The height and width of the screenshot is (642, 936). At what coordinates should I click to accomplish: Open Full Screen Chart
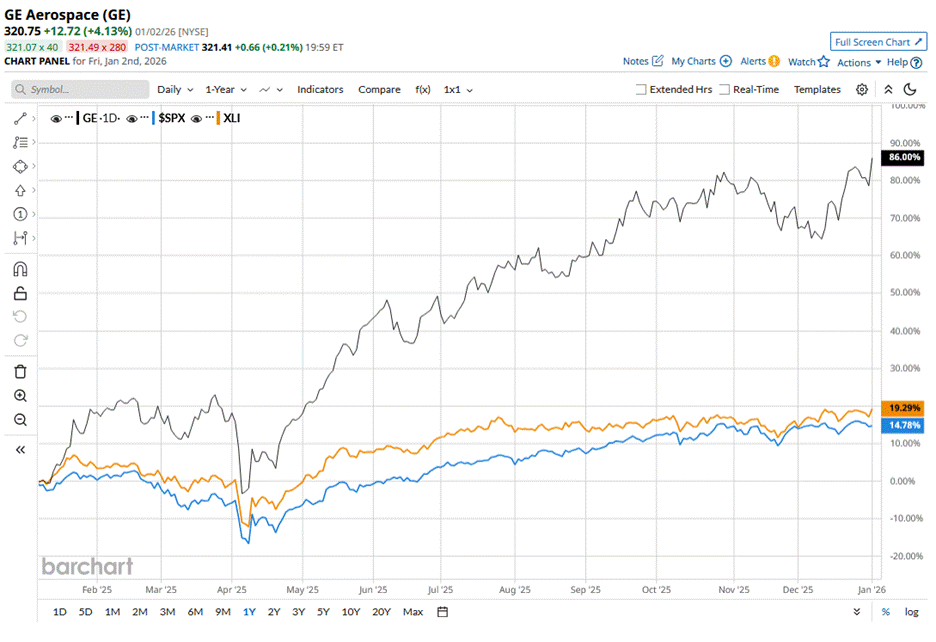click(x=878, y=42)
